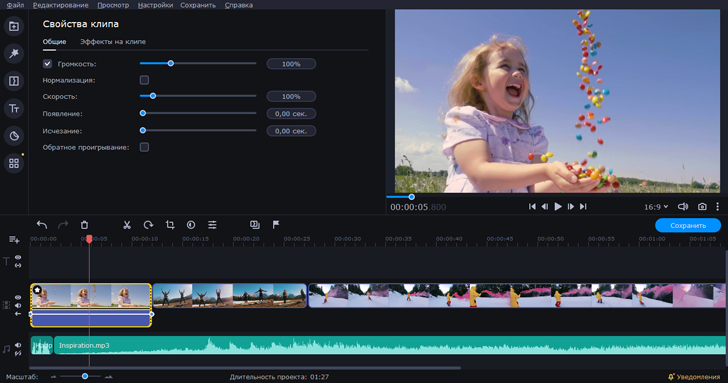The height and width of the screenshot is (383, 728).
Task: Enable the Обратное проигрывание checkbox
Action: (x=144, y=147)
